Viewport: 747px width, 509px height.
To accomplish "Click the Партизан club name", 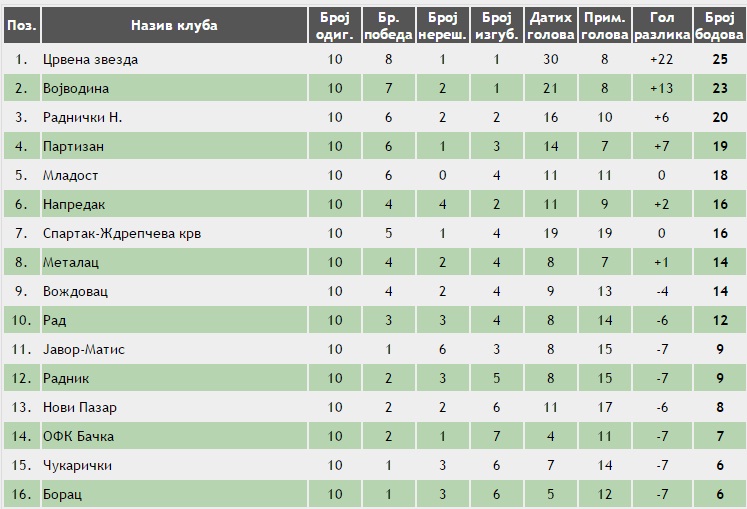I will pos(74,146).
